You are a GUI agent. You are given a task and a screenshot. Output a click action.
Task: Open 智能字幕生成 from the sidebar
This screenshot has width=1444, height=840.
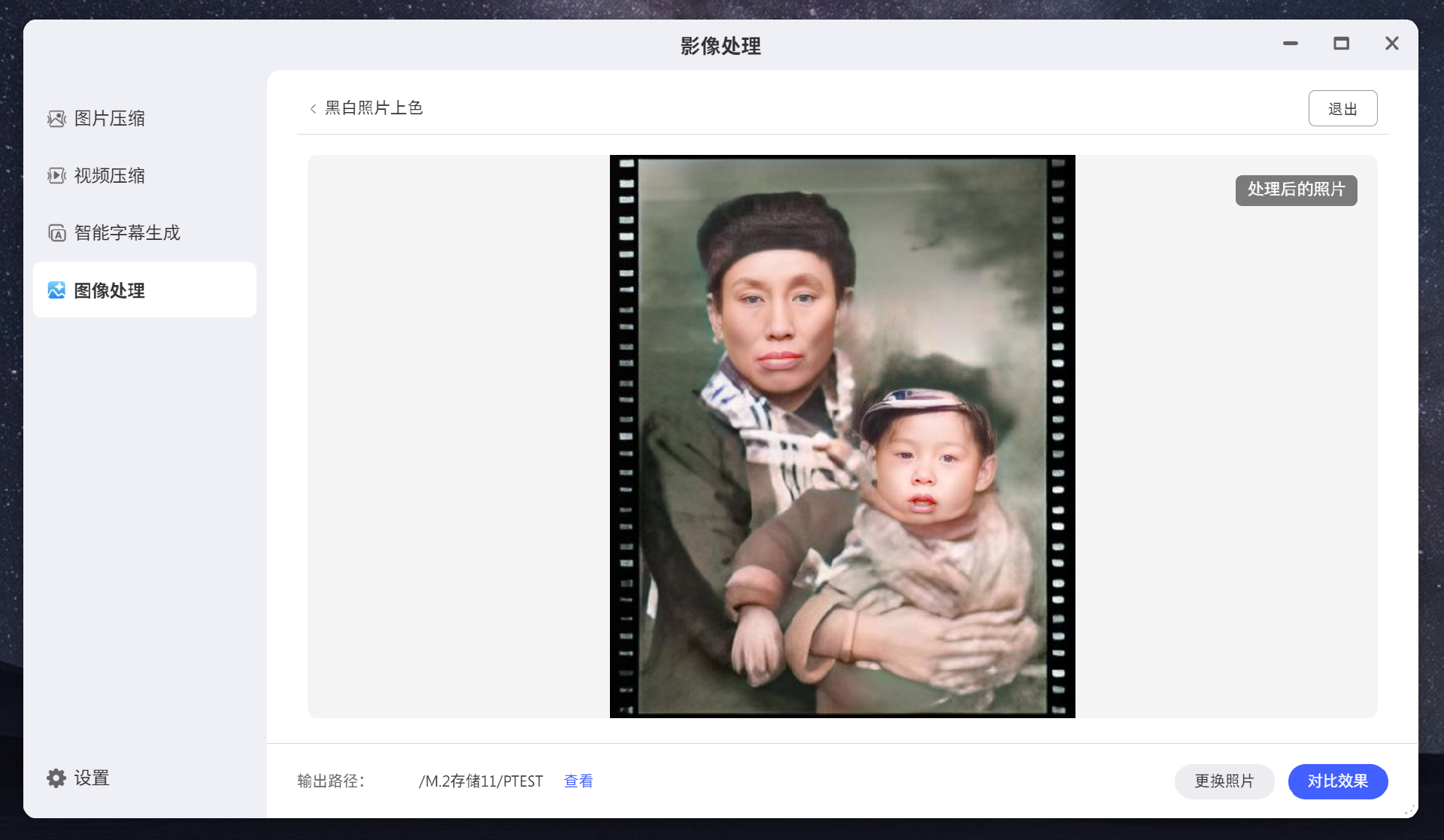[x=144, y=233]
